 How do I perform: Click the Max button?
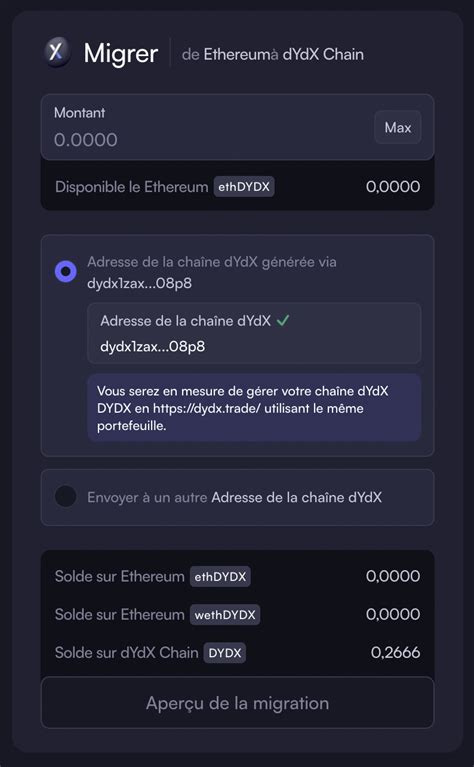(398, 128)
